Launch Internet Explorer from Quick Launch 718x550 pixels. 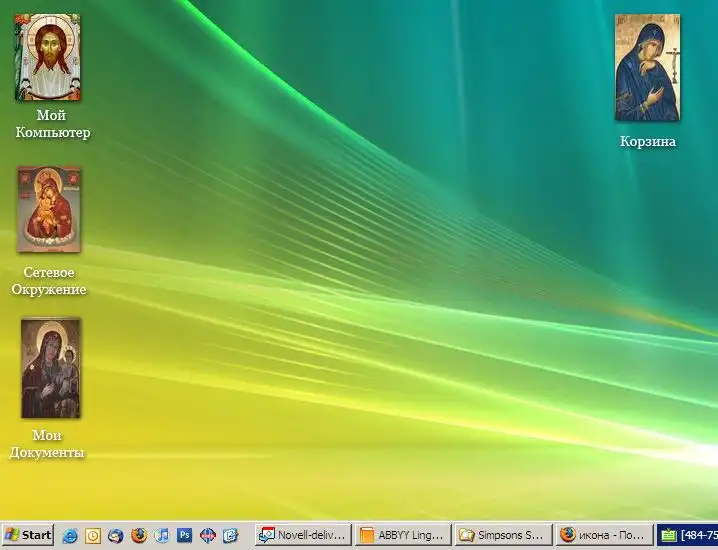pos(70,536)
